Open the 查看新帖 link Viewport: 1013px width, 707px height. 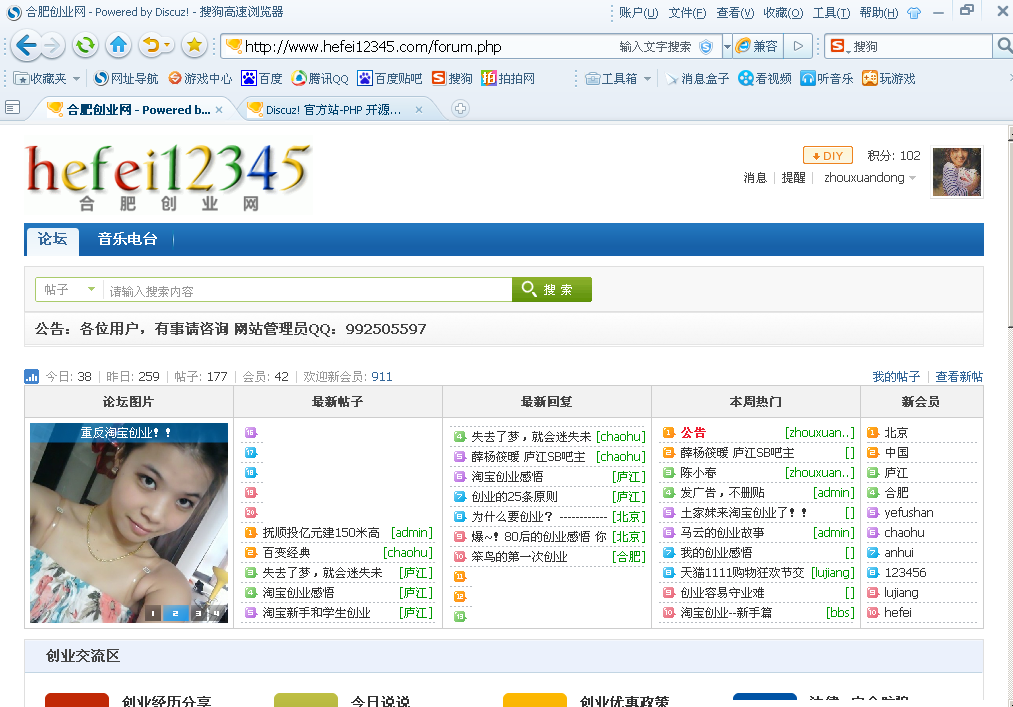[961, 375]
